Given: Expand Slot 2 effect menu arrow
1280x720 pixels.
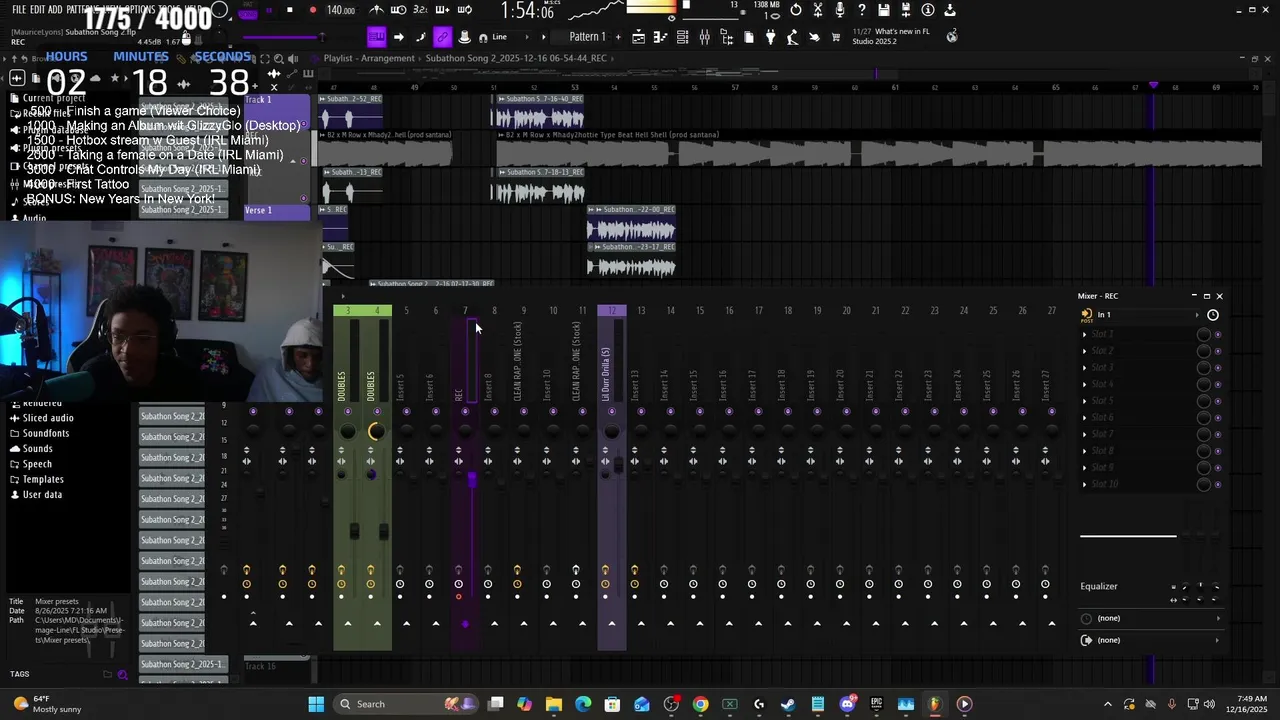Looking at the screenshot, I should pyautogui.click(x=1084, y=351).
